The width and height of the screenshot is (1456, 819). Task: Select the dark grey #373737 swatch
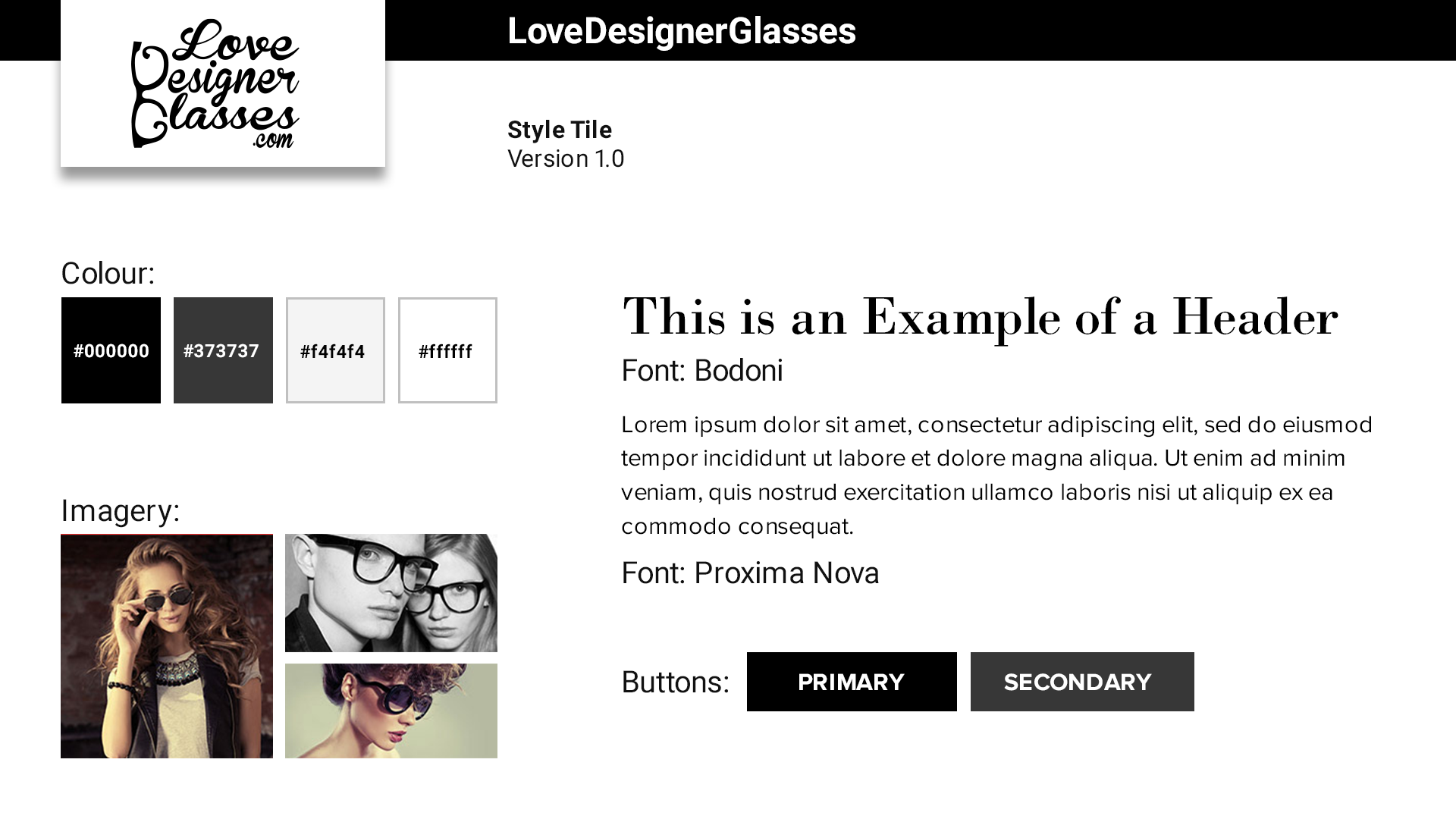pyautogui.click(x=223, y=350)
